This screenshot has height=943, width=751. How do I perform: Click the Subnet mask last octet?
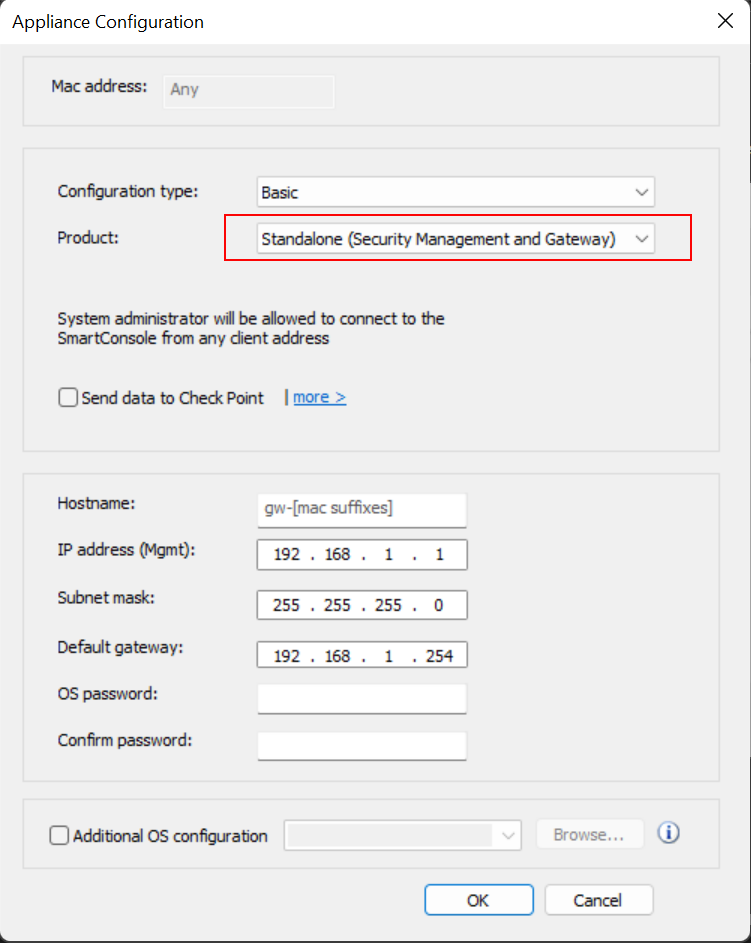pos(439,605)
